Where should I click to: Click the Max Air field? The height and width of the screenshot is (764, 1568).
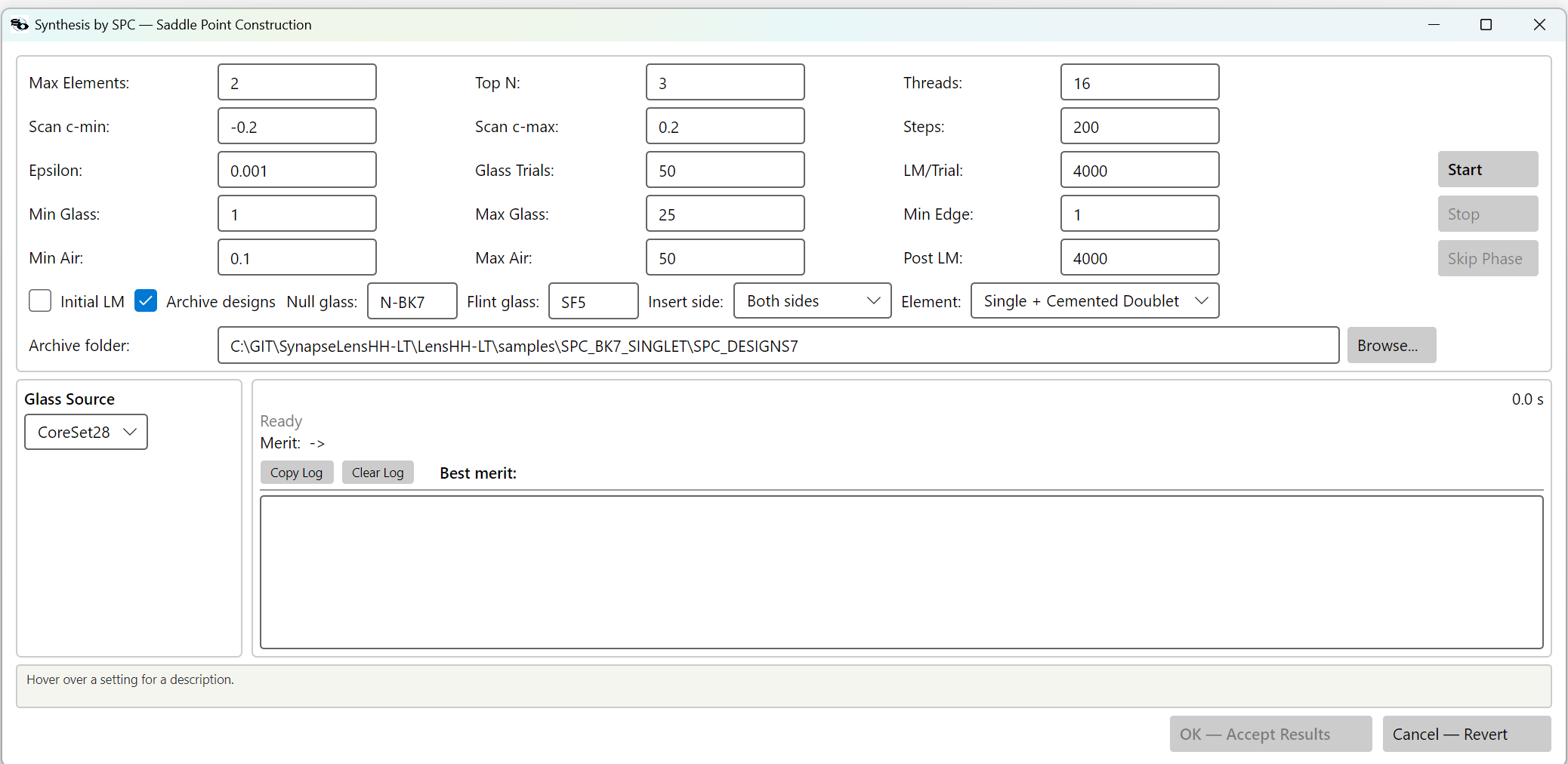725,257
